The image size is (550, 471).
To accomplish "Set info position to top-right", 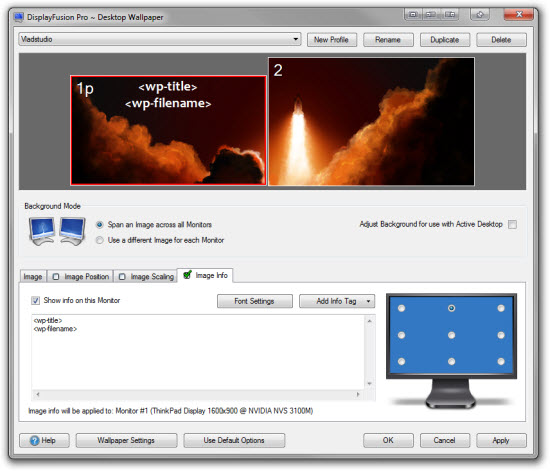I will pyautogui.click(x=501, y=308).
